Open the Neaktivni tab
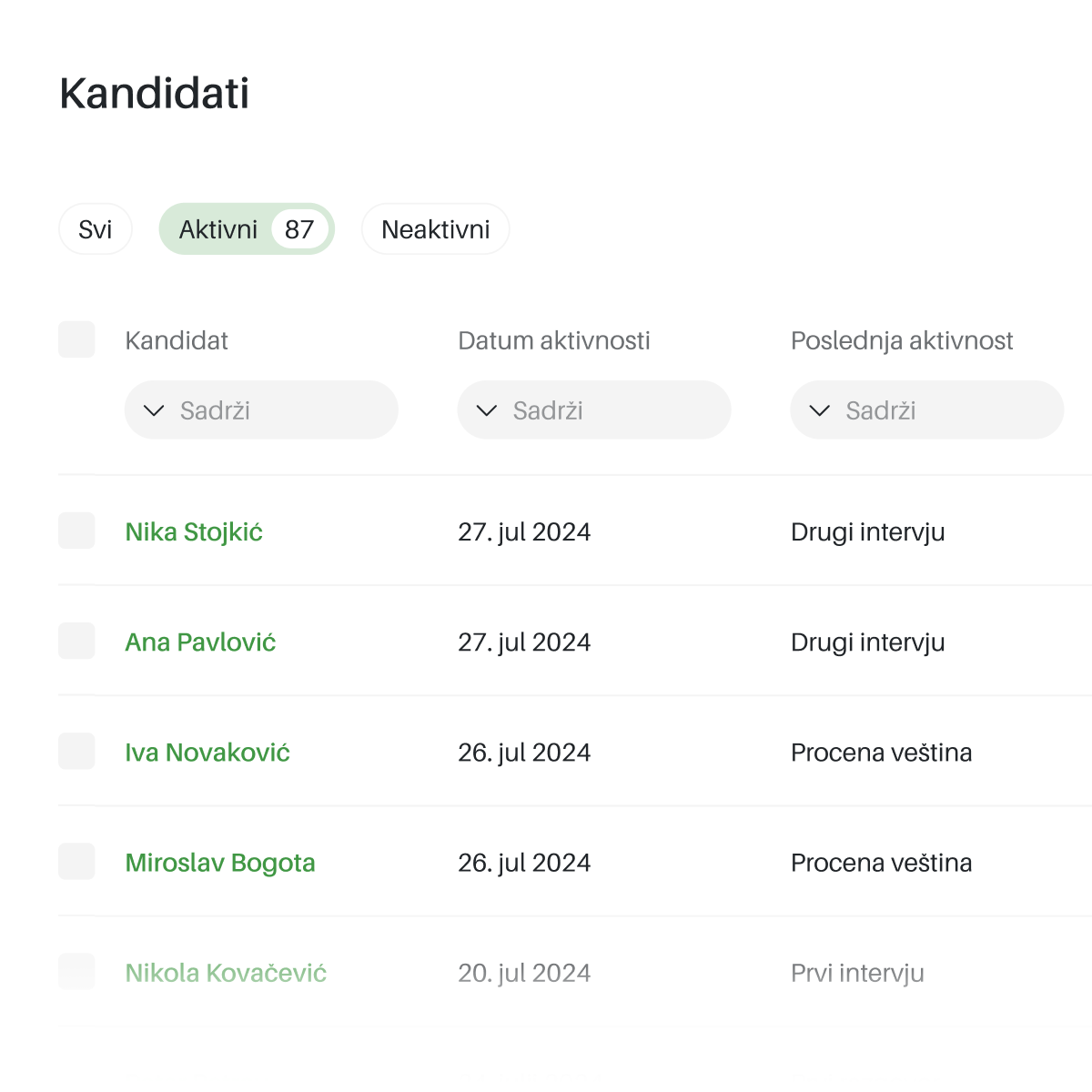 point(435,229)
